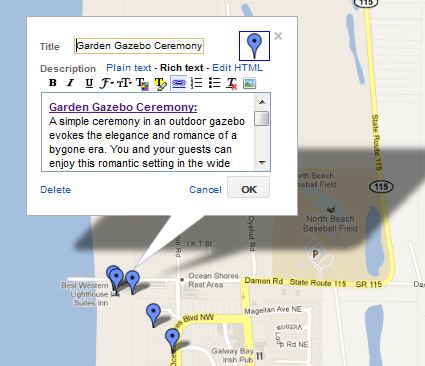The width and height of the screenshot is (425, 366).
Task: Click inside the Title input field
Action: point(139,46)
